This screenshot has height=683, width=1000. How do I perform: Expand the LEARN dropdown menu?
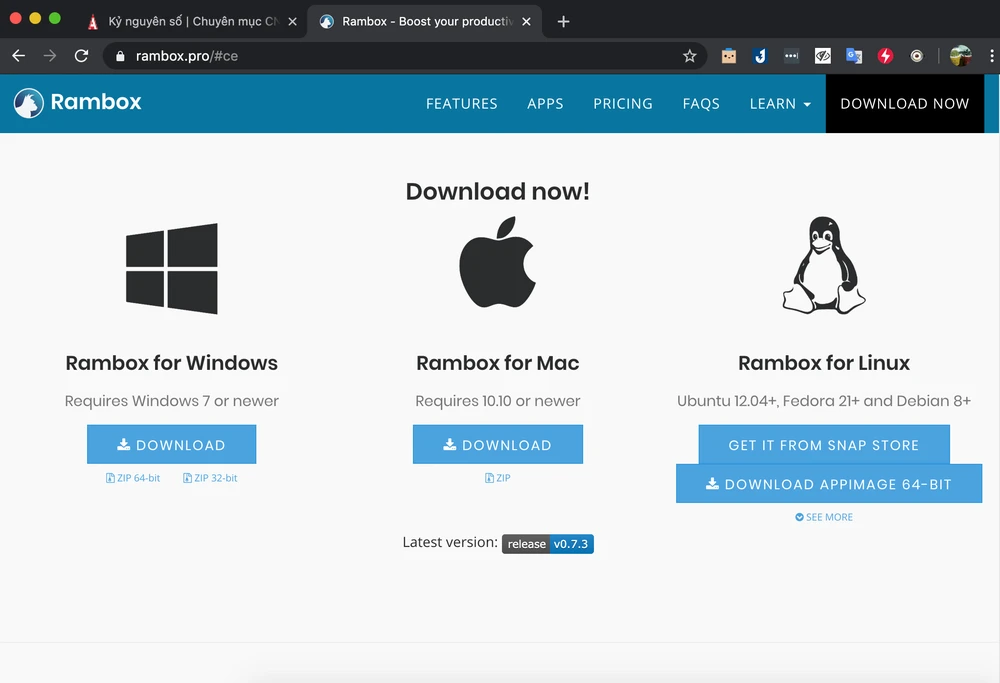(x=780, y=103)
